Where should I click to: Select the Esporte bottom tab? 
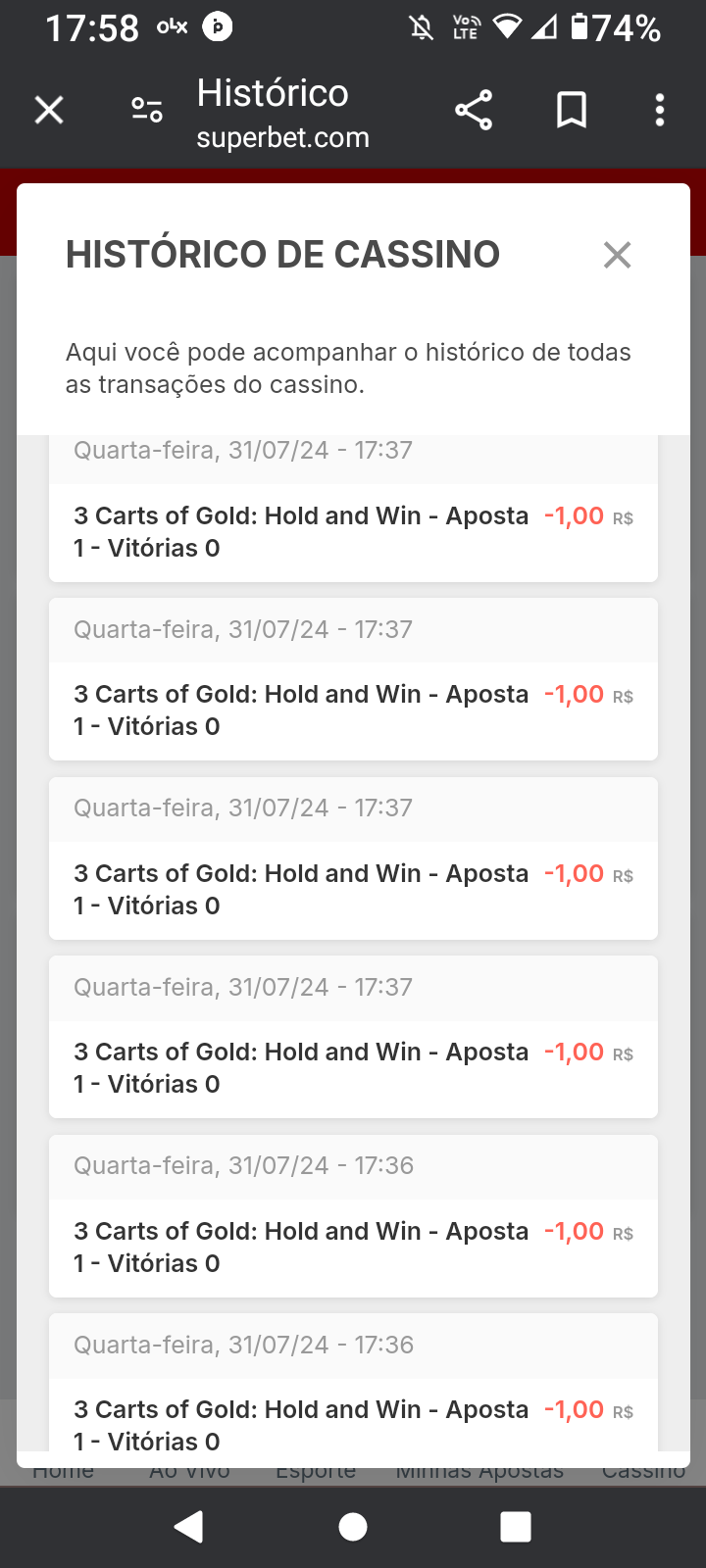pyautogui.click(x=316, y=1472)
